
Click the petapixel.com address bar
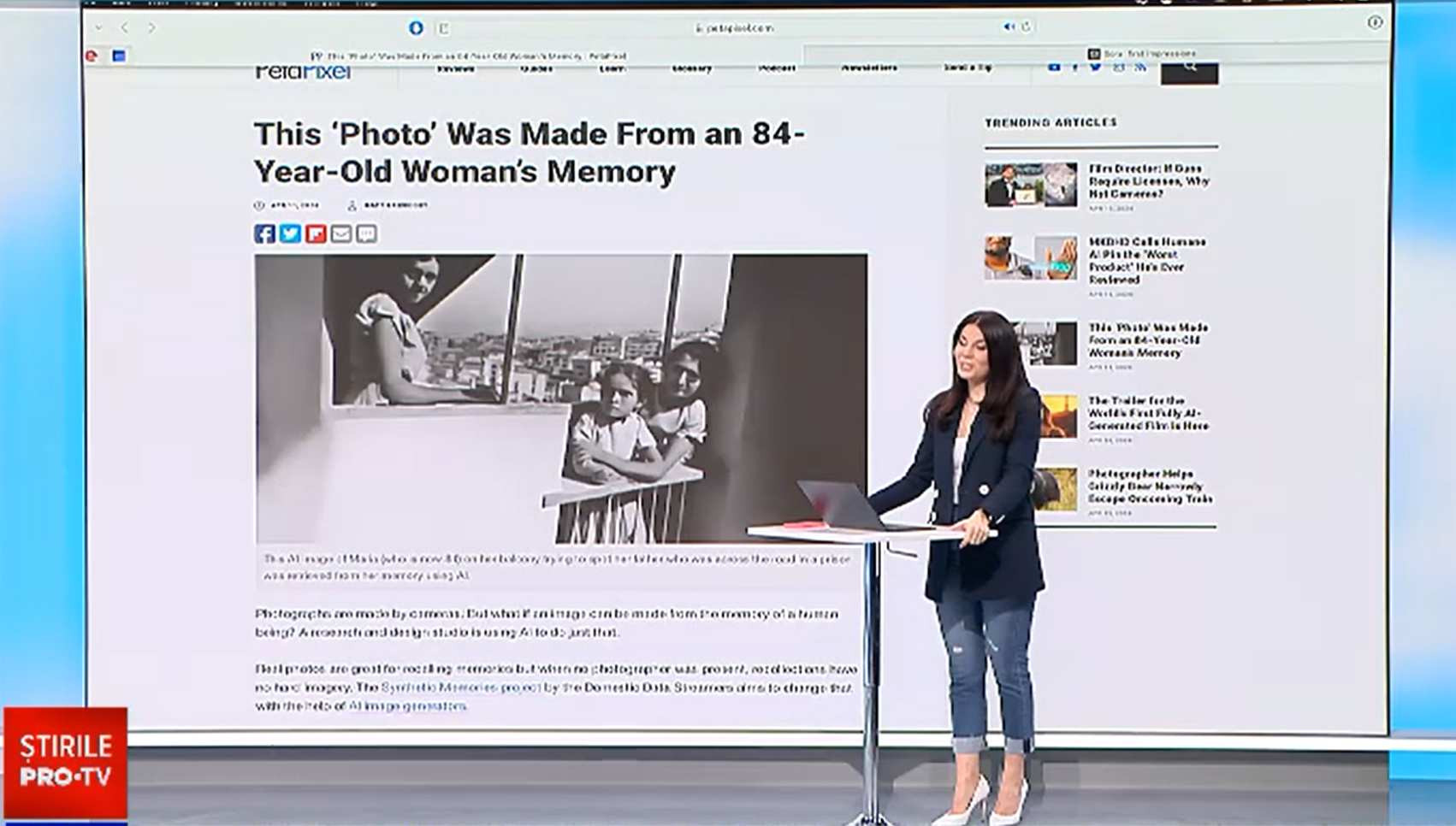pyautogui.click(x=734, y=27)
